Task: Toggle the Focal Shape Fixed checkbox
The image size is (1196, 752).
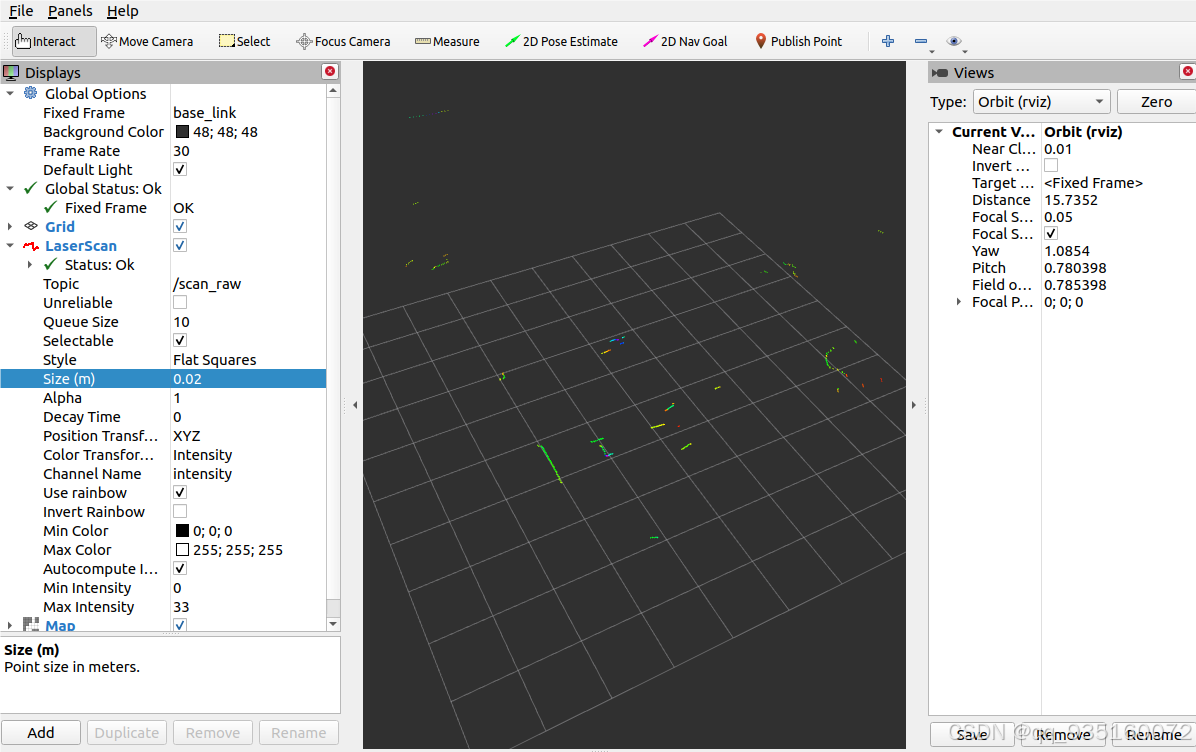Action: tap(1051, 233)
